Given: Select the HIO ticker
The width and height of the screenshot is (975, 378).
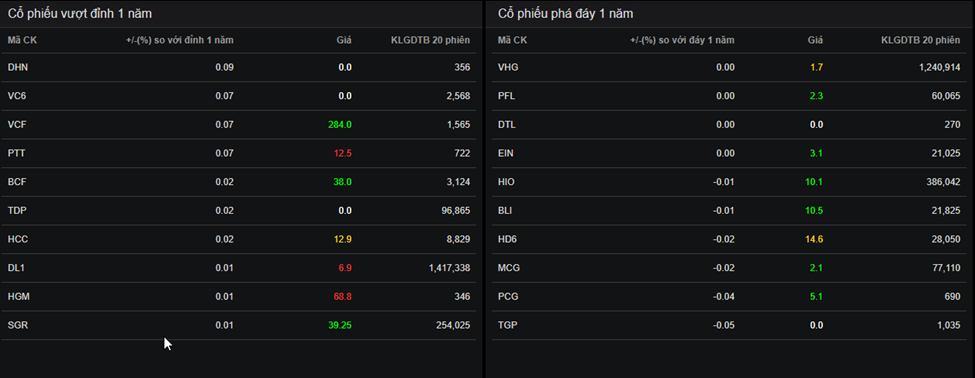Looking at the screenshot, I should [x=506, y=182].
